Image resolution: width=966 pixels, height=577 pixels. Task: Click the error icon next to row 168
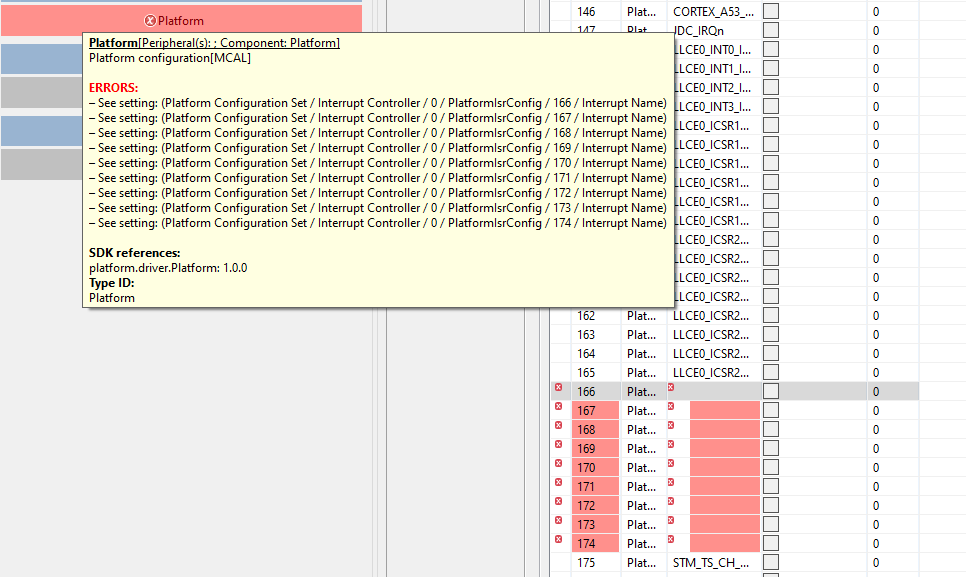[558, 429]
